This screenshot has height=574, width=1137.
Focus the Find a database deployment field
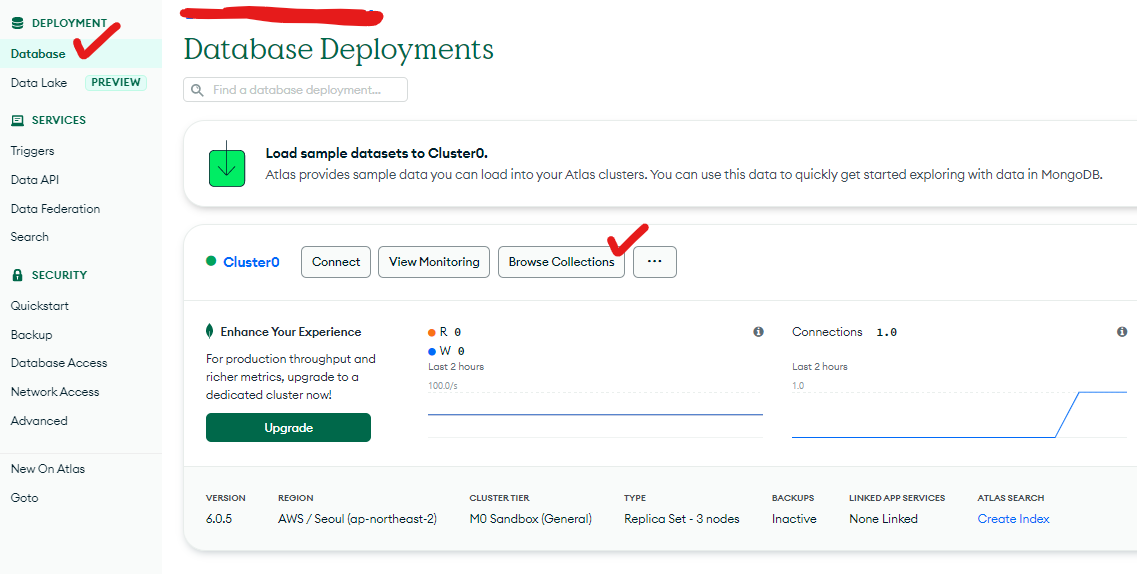pyautogui.click(x=295, y=90)
